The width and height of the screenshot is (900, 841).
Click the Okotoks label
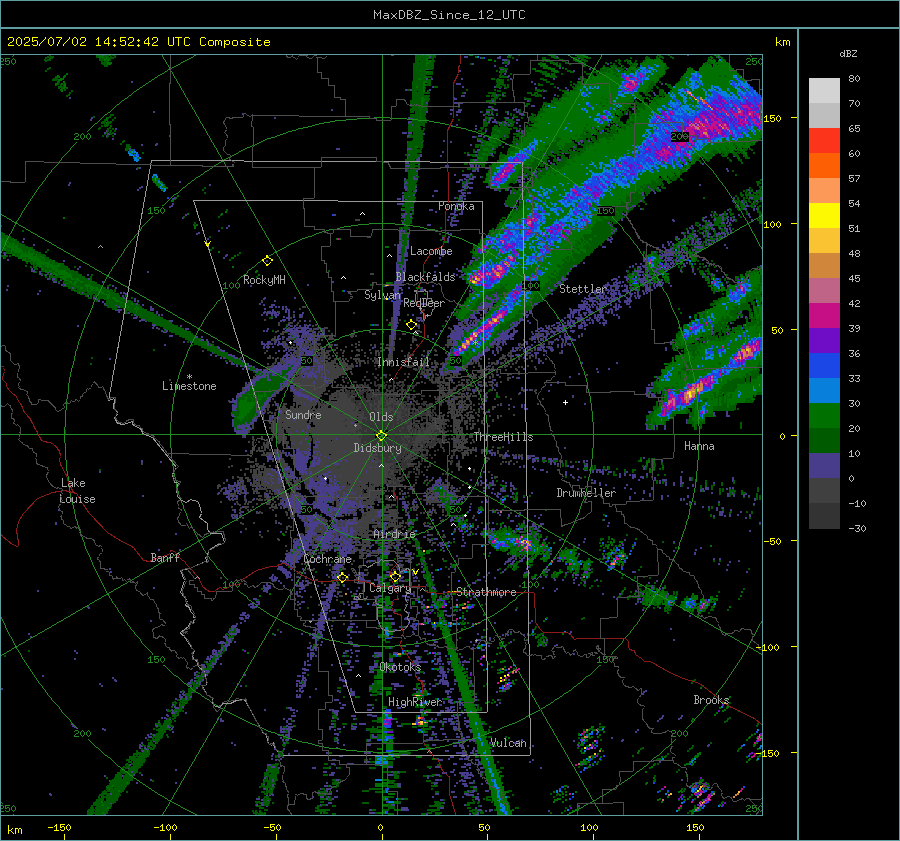[x=400, y=667]
